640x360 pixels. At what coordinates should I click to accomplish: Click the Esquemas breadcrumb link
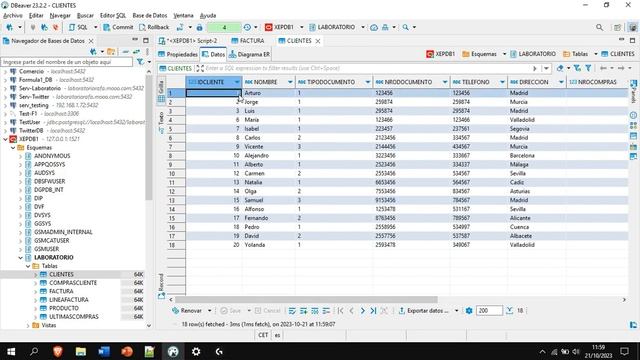[480, 54]
